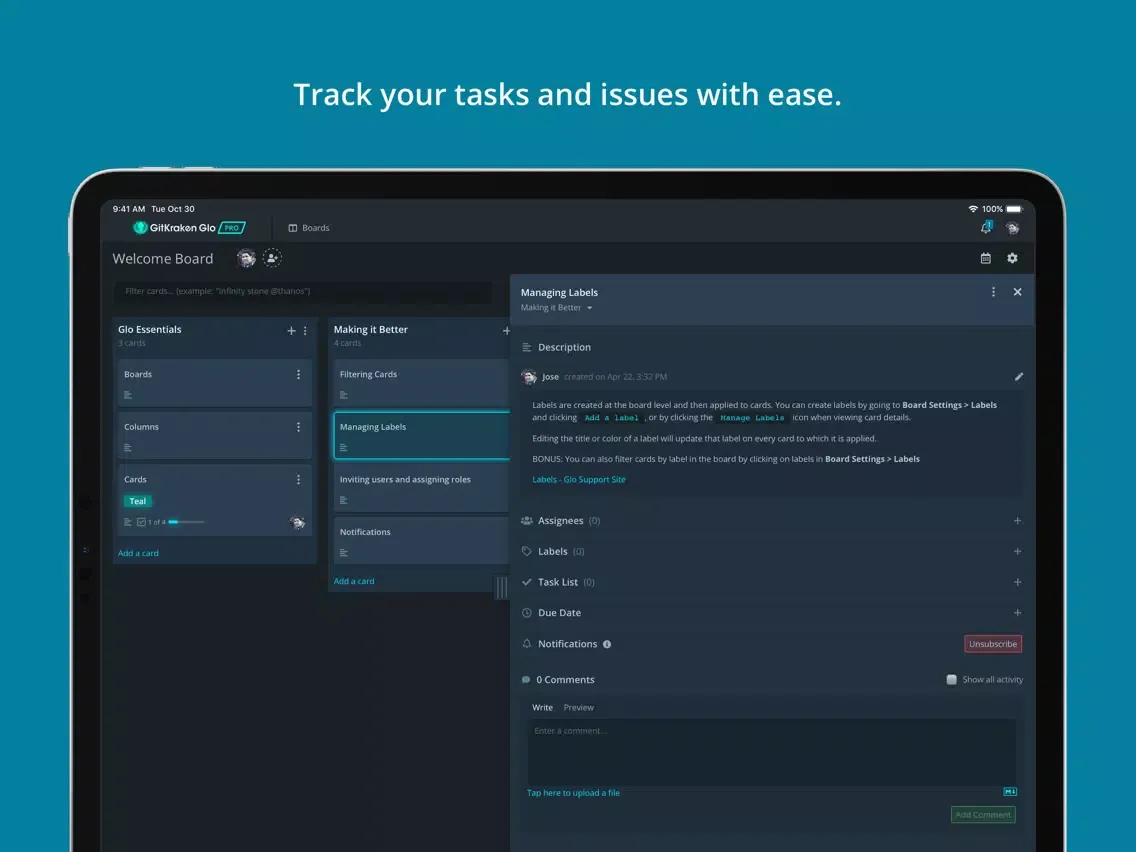This screenshot has height=852, width=1136.
Task: Expand the Due Date section
Action: [1017, 613]
